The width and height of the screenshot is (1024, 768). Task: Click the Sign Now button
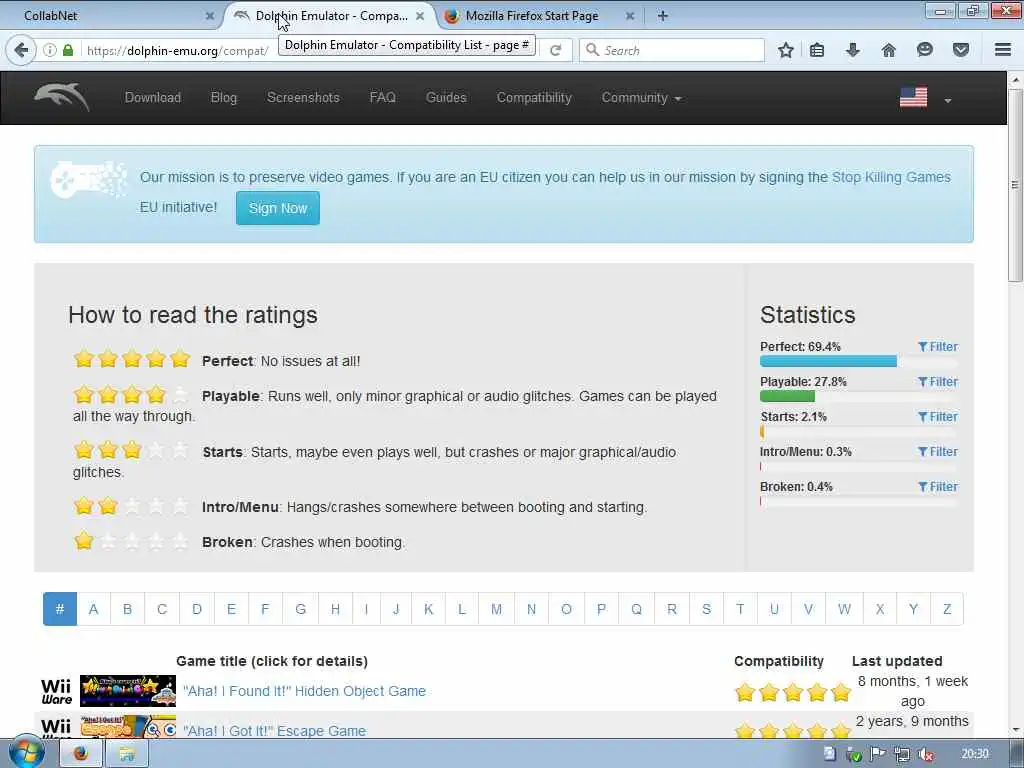tap(278, 208)
